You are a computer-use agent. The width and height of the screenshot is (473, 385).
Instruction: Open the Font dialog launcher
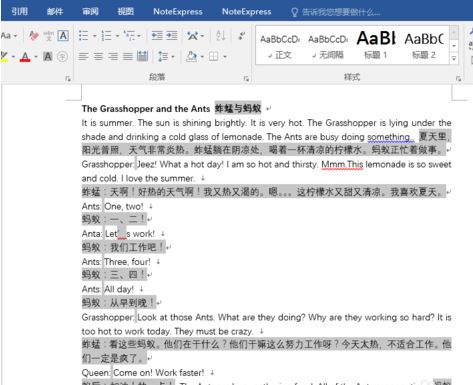[68, 79]
